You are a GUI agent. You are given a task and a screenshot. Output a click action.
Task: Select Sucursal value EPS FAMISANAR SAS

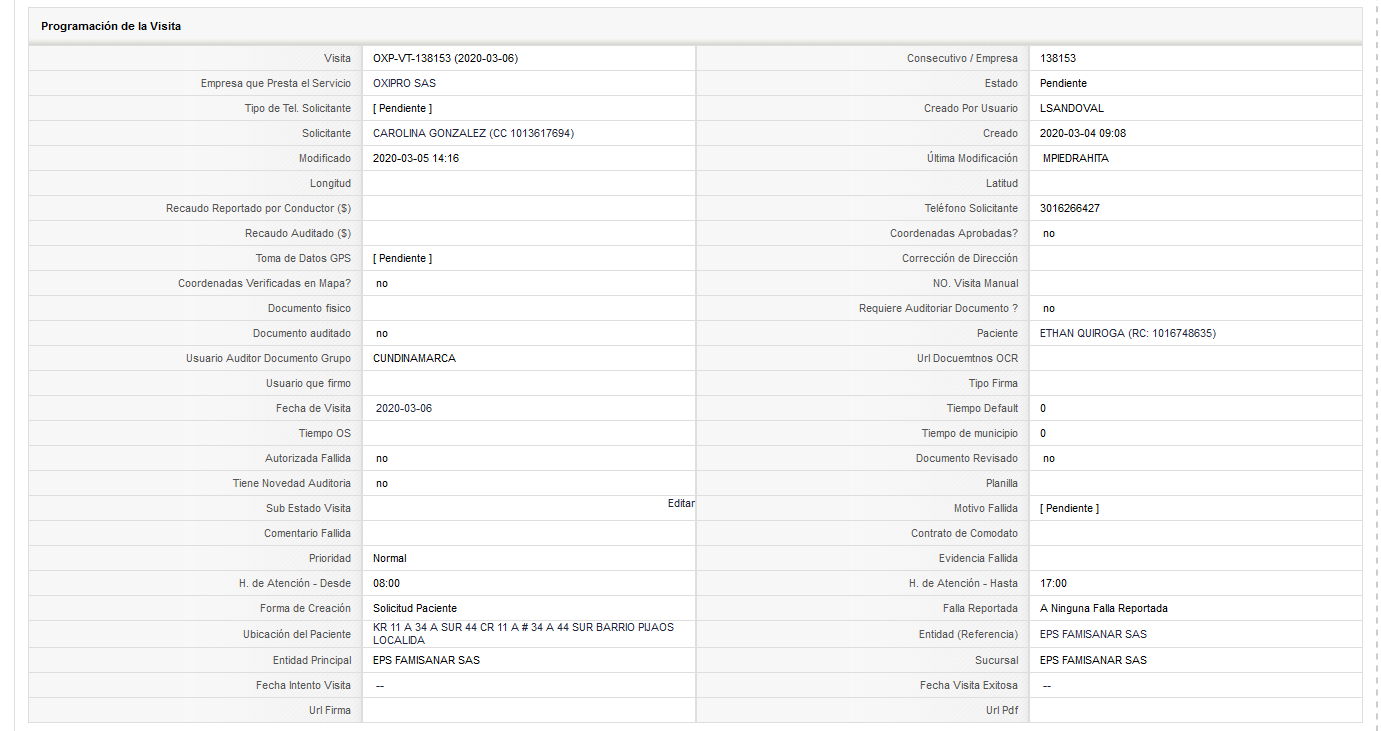(1093, 660)
